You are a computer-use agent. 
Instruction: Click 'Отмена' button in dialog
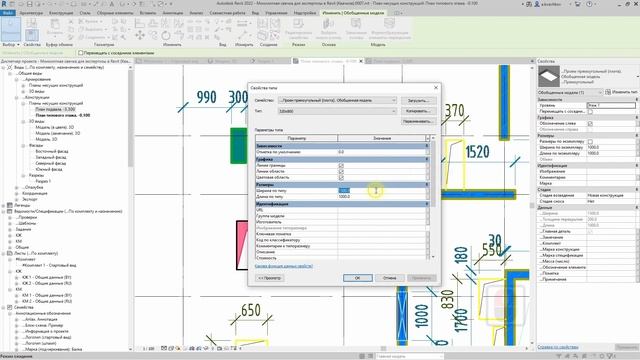389,278
